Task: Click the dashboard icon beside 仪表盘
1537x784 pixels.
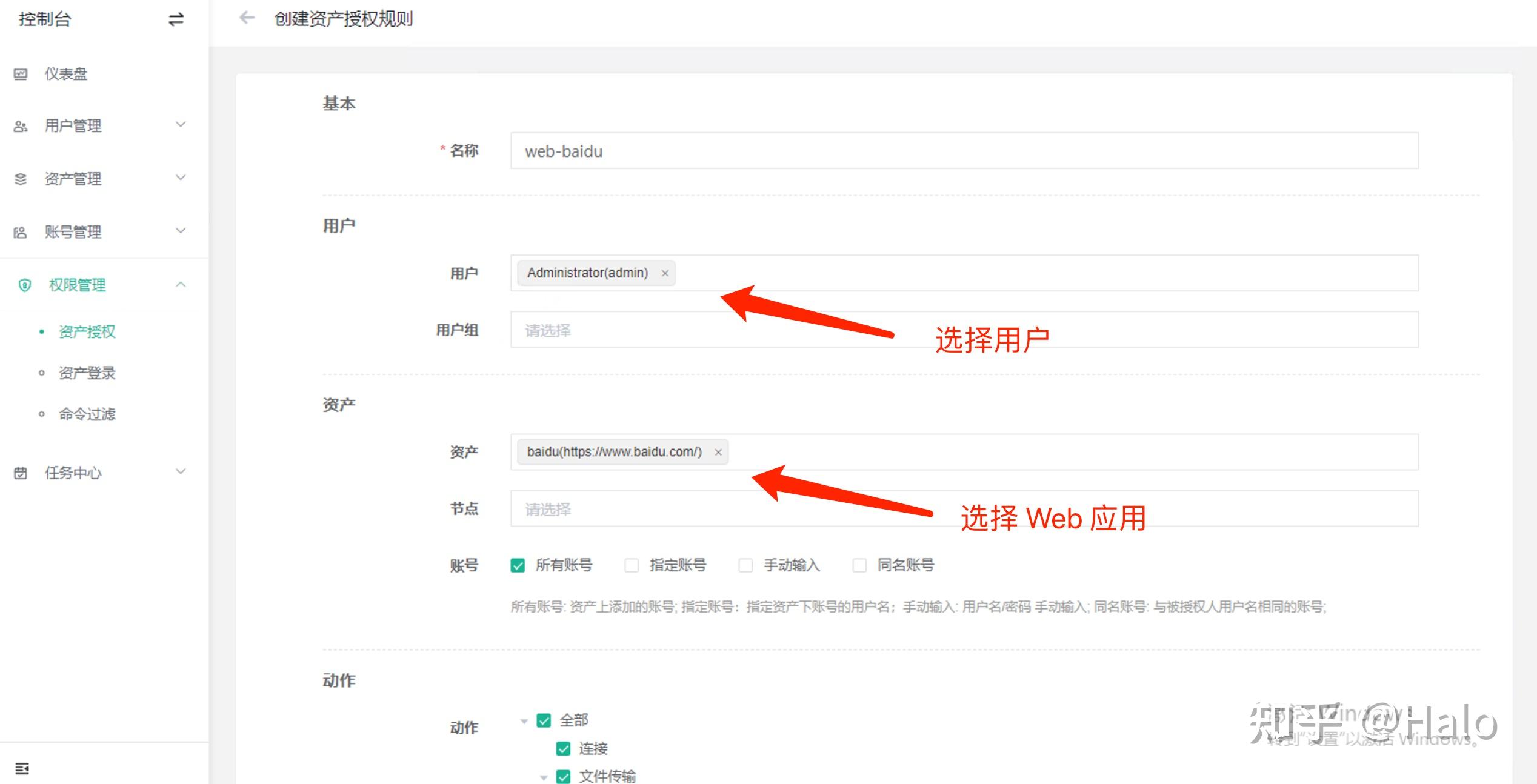Action: pos(21,74)
